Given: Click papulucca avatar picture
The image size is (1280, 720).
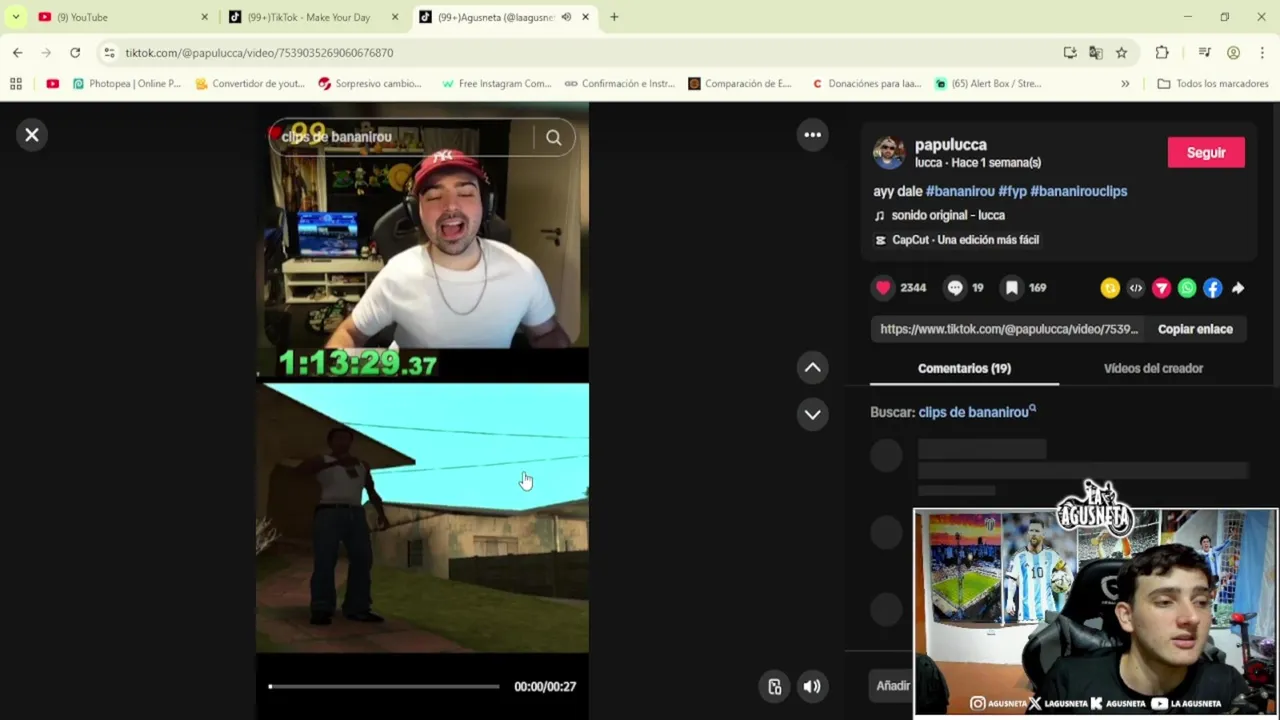Looking at the screenshot, I should (x=889, y=152).
